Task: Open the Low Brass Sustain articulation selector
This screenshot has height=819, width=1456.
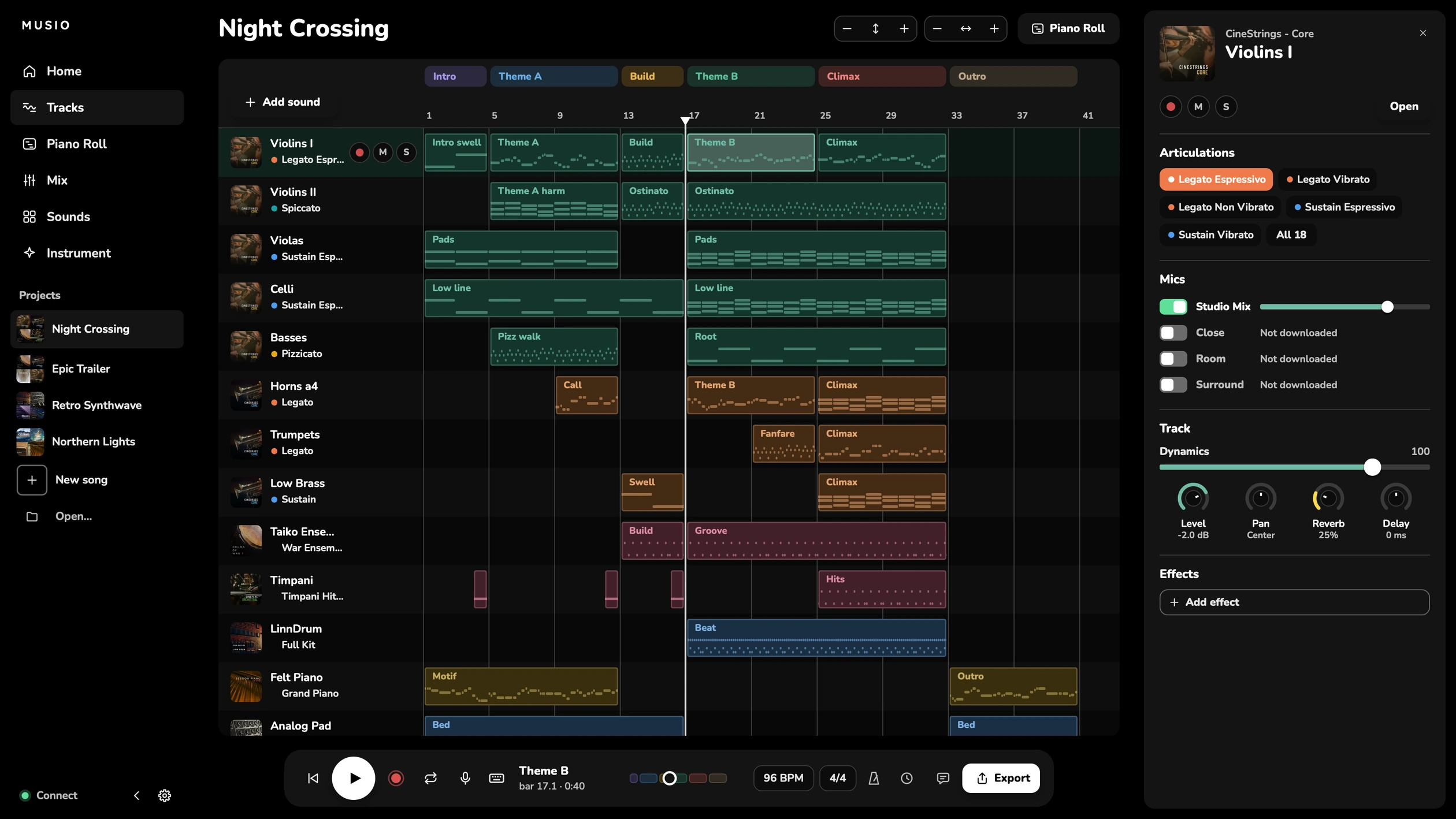Action: pyautogui.click(x=294, y=499)
